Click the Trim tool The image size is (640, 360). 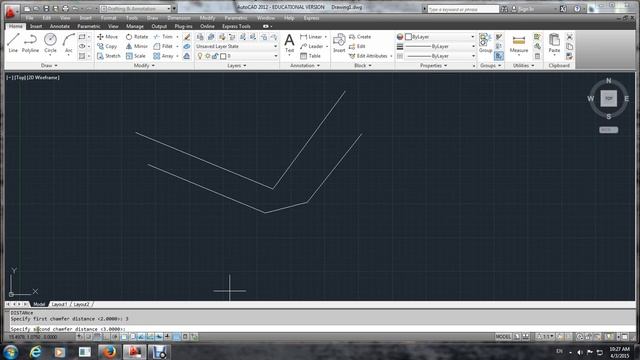point(163,37)
